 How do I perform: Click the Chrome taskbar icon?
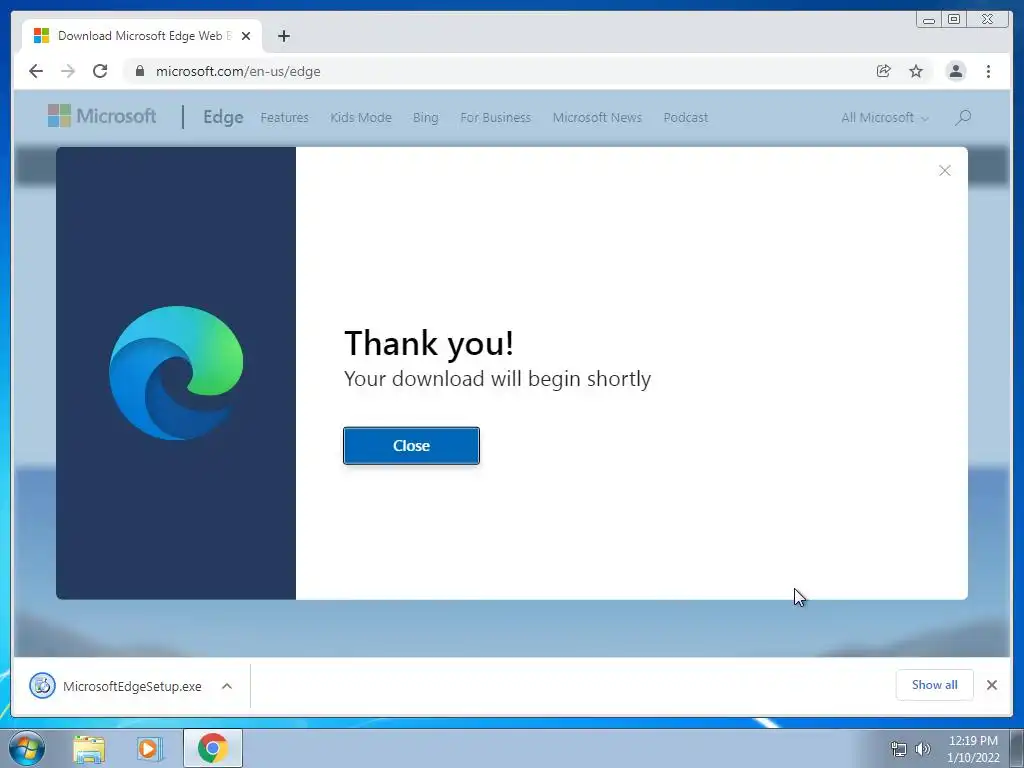click(213, 748)
